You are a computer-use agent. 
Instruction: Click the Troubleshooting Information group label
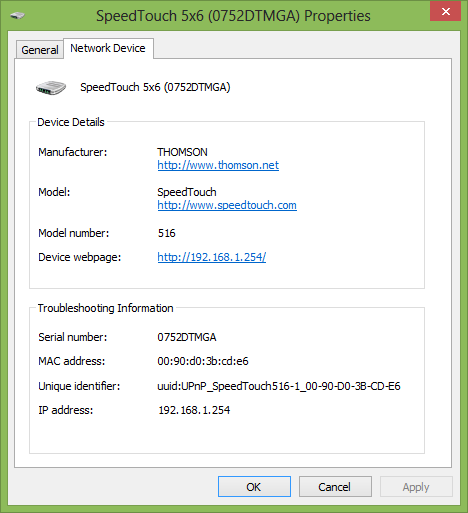coord(105,308)
